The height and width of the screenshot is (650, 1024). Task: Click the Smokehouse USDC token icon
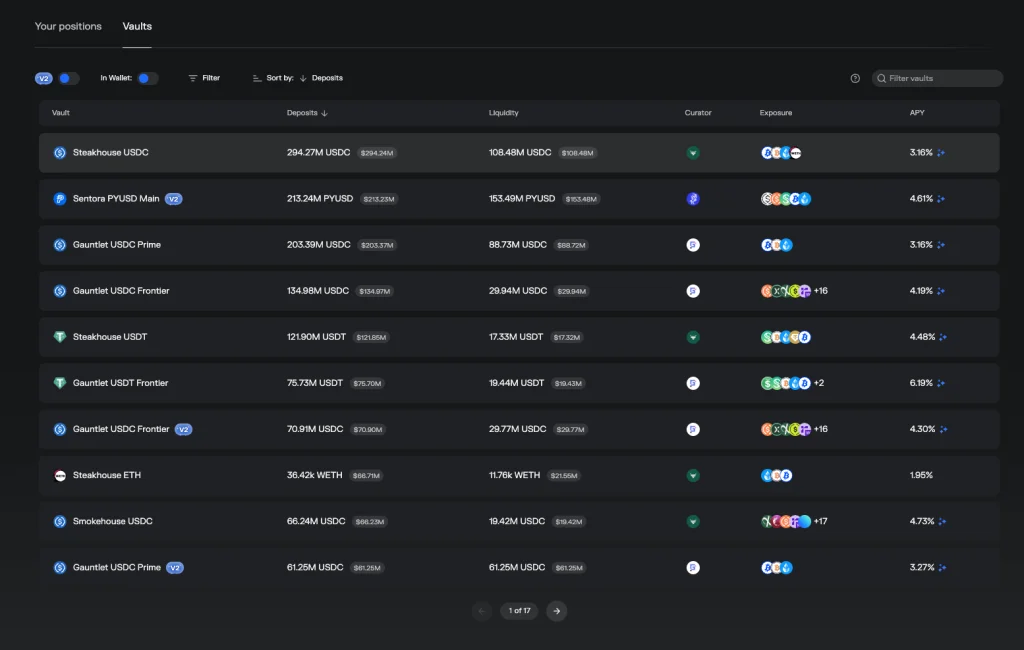coord(59,521)
